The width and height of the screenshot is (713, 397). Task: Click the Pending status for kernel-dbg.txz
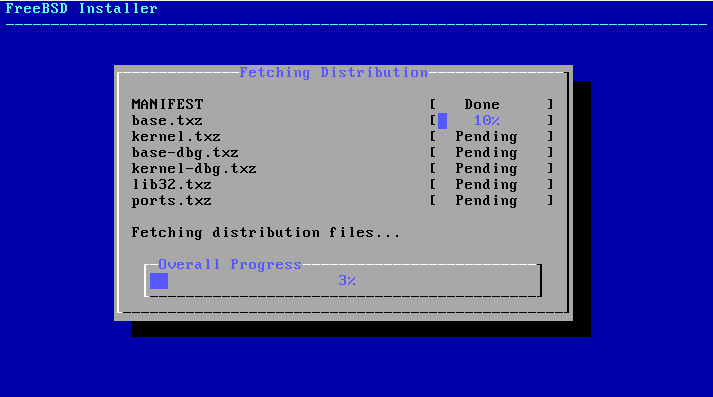(487, 168)
